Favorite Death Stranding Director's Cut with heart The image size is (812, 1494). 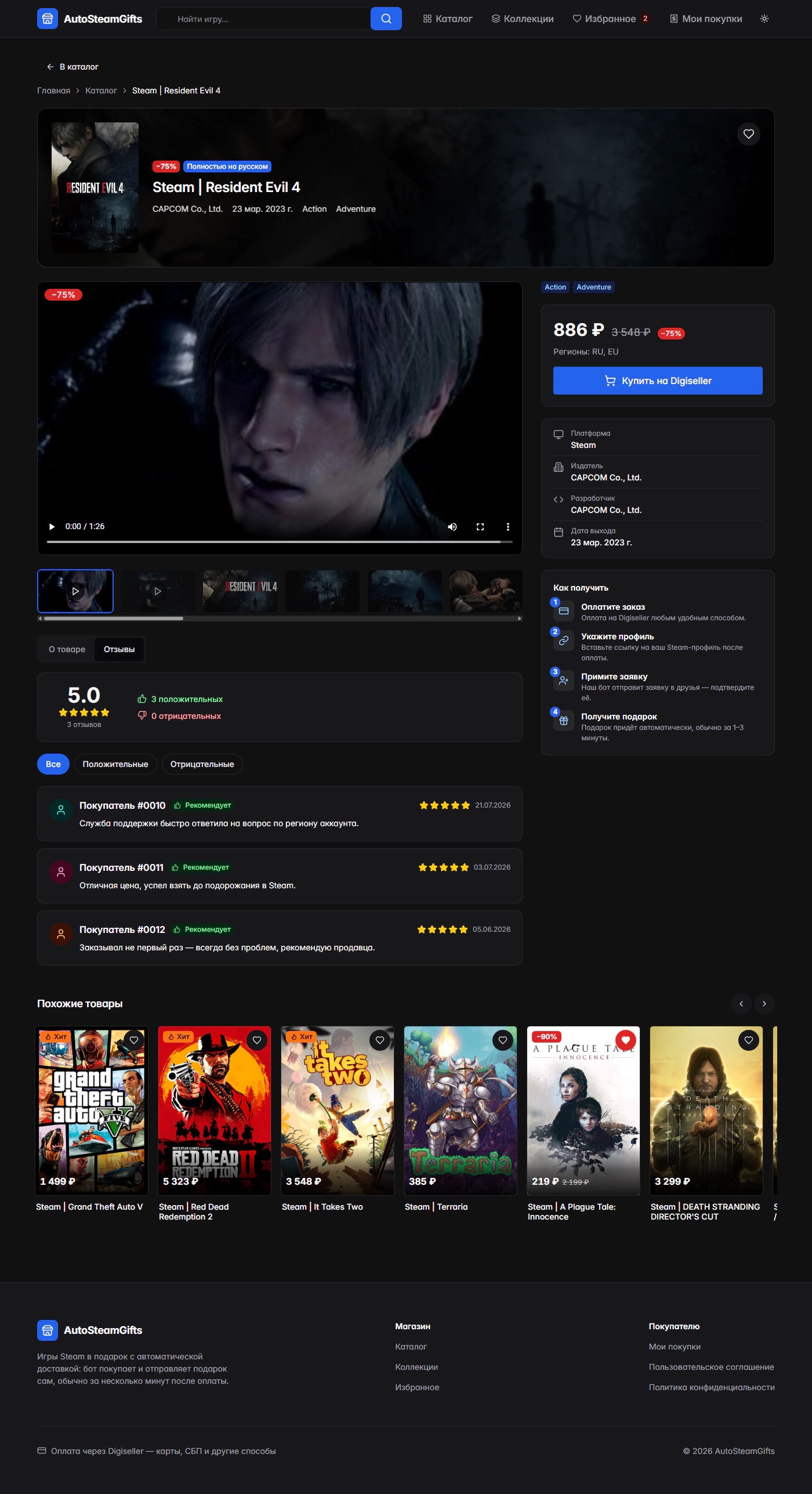click(749, 1040)
